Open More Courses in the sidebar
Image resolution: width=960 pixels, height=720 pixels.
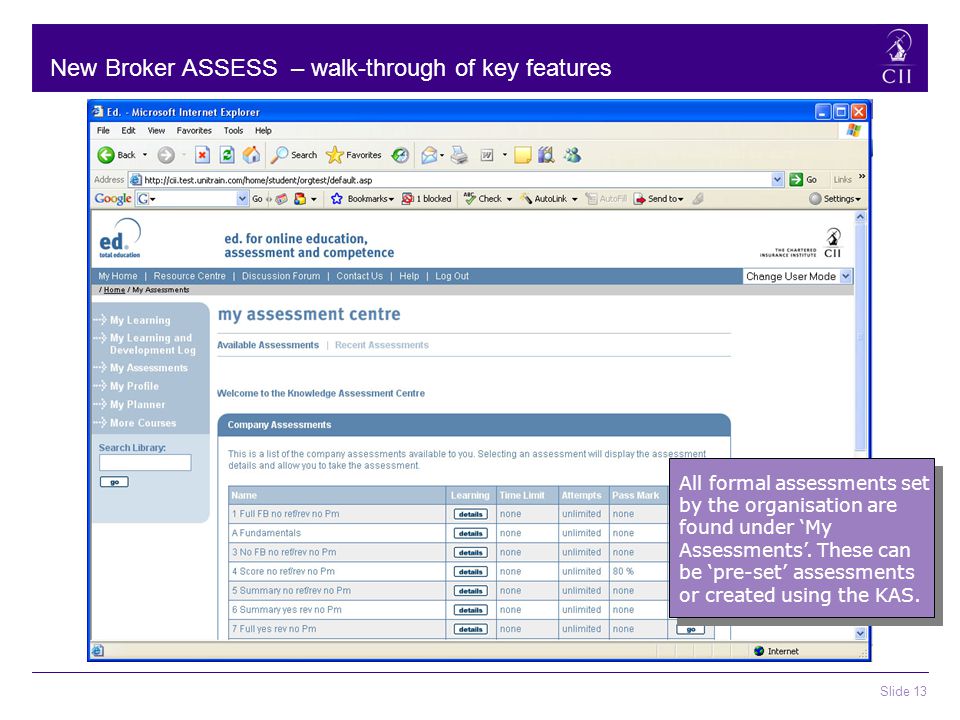pos(143,423)
